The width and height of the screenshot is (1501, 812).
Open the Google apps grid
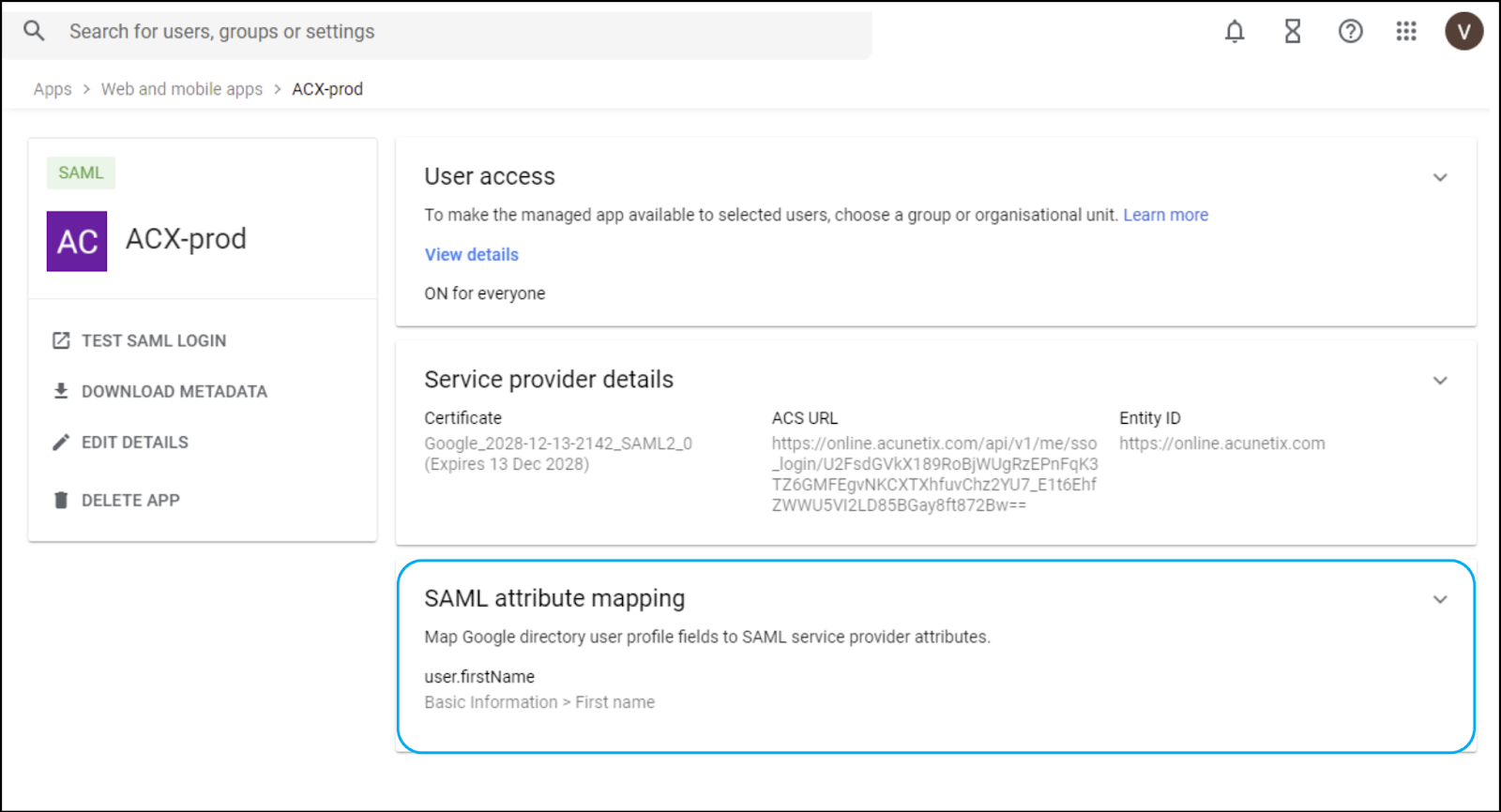1406,32
